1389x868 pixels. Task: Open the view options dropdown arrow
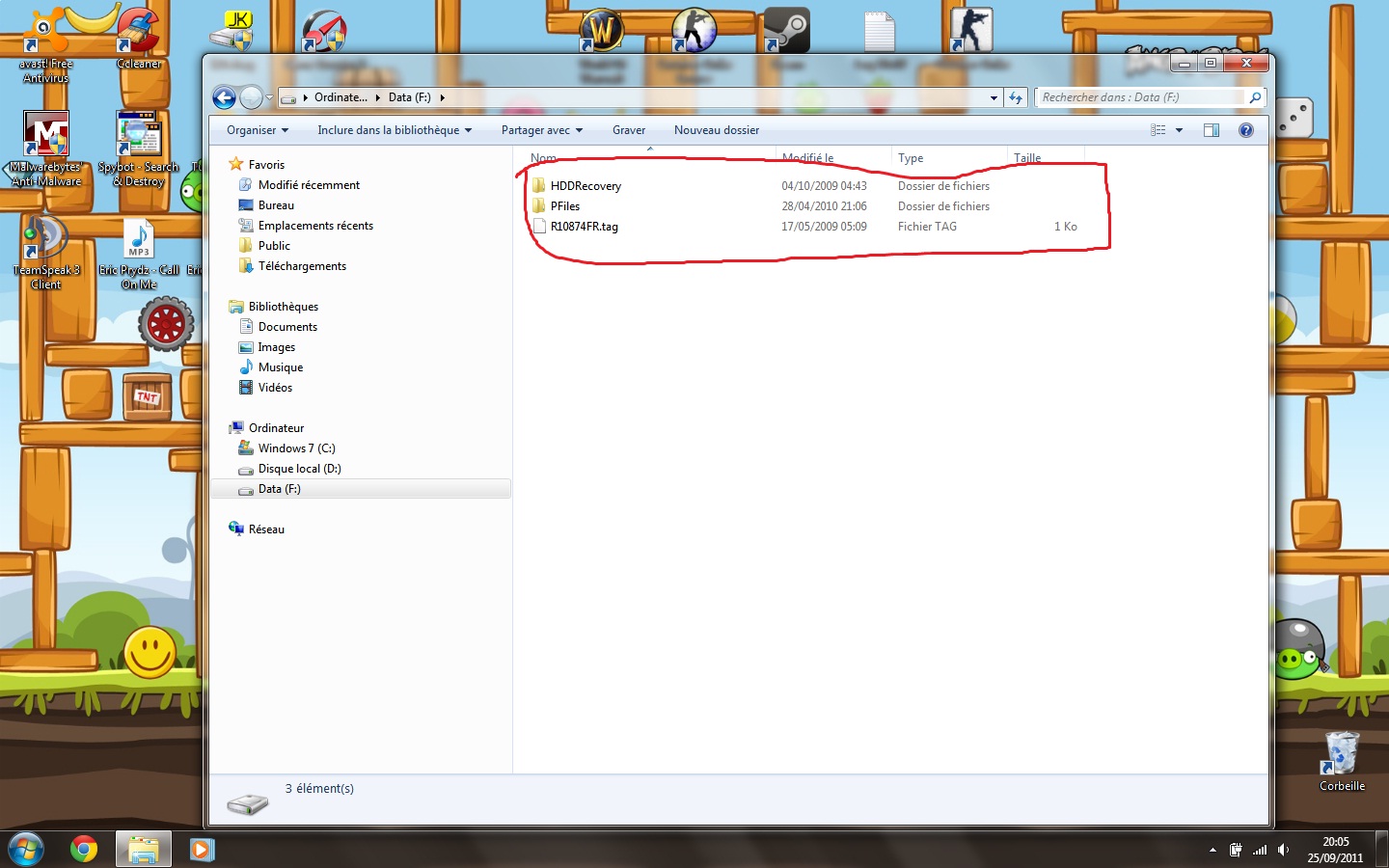tap(1179, 130)
